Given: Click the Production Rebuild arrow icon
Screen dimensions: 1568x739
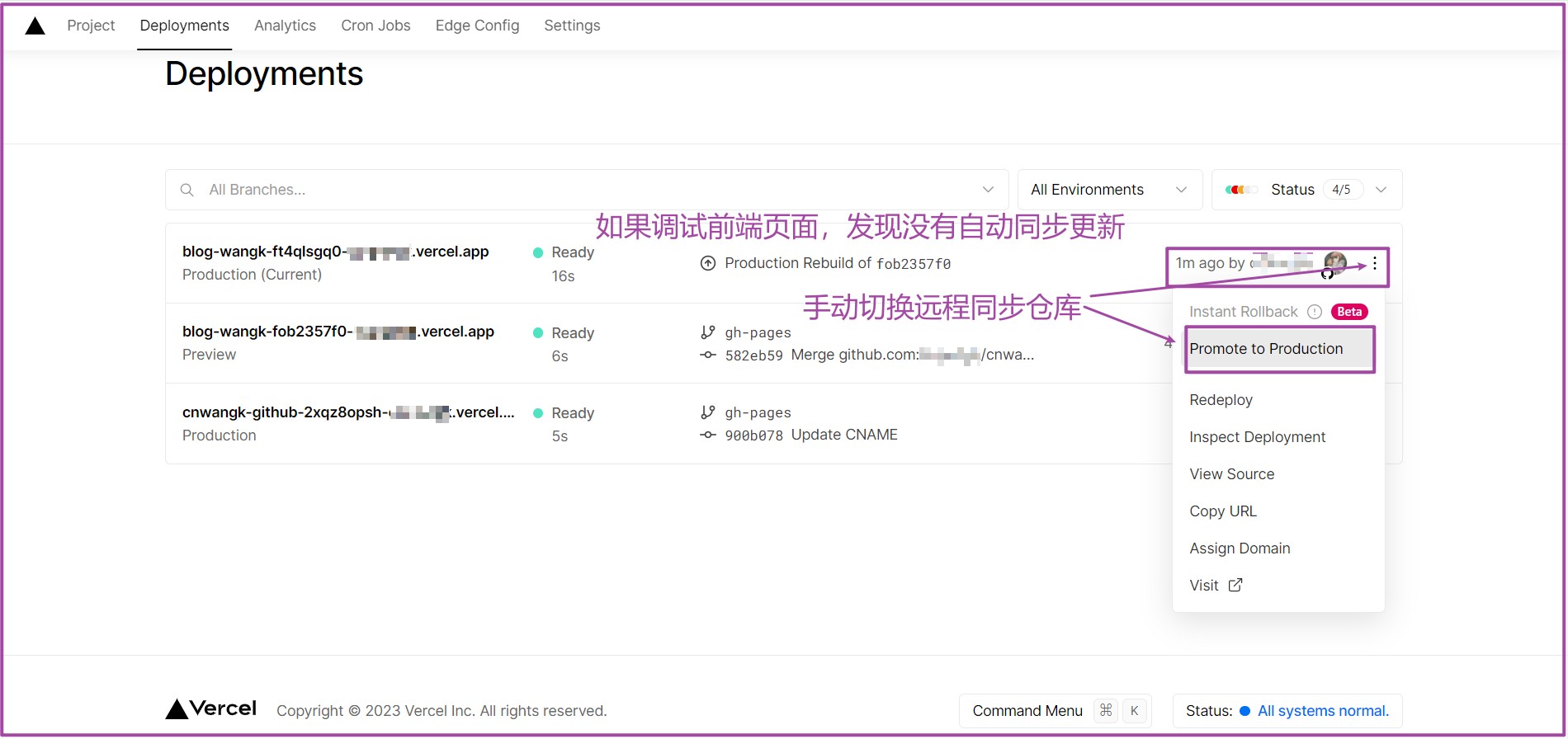Looking at the screenshot, I should pyautogui.click(x=707, y=263).
